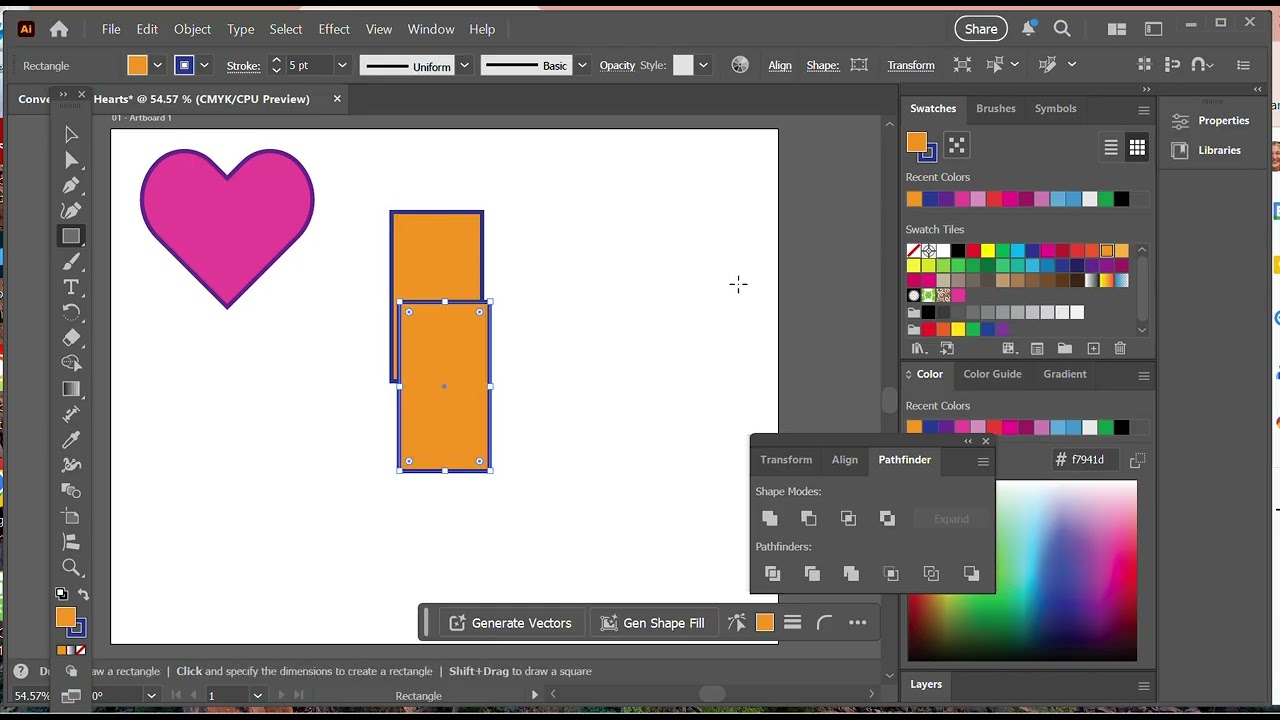The width and height of the screenshot is (1280, 720).
Task: Open the File menu
Action: pos(111,29)
